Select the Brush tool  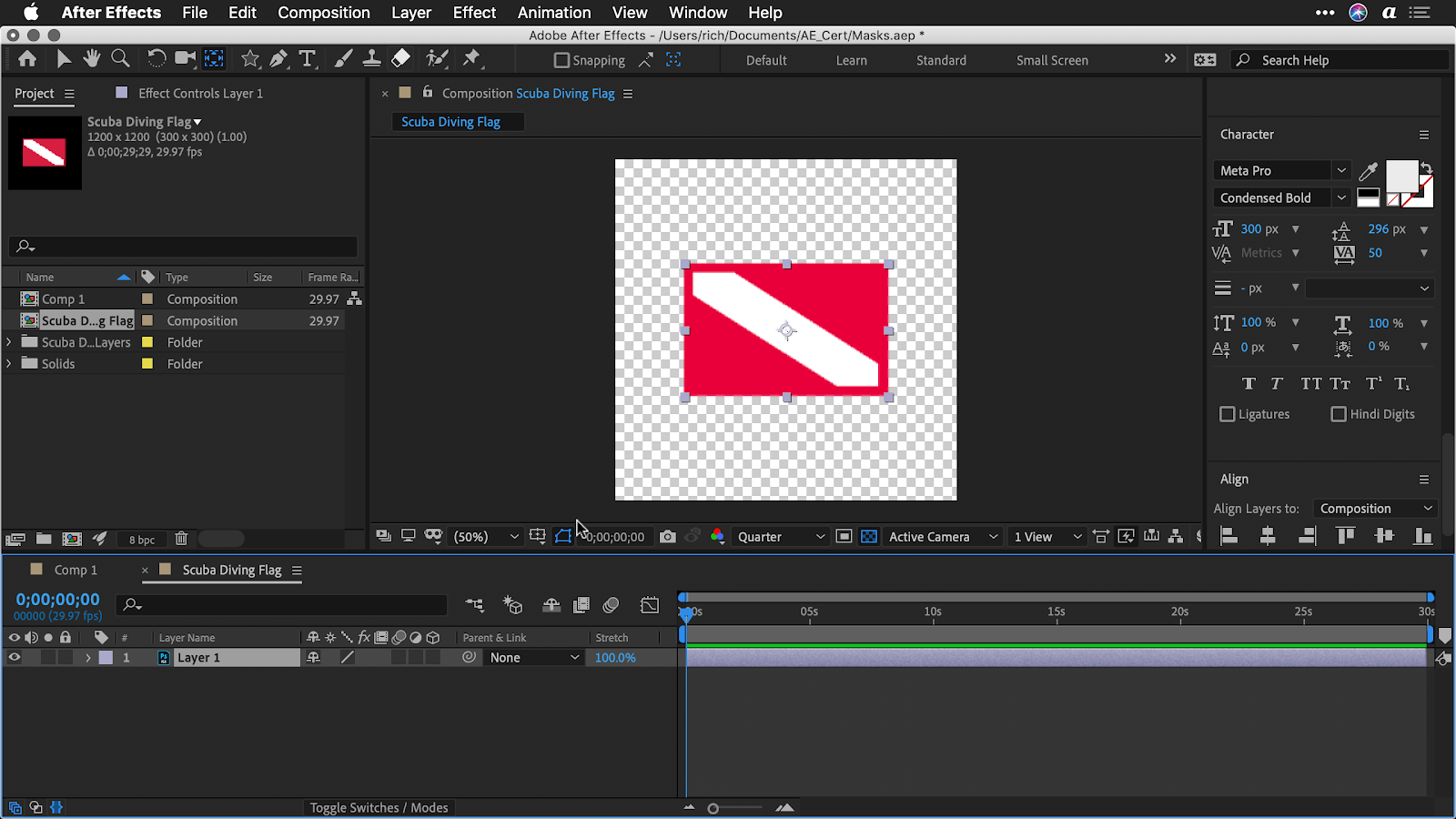click(343, 59)
